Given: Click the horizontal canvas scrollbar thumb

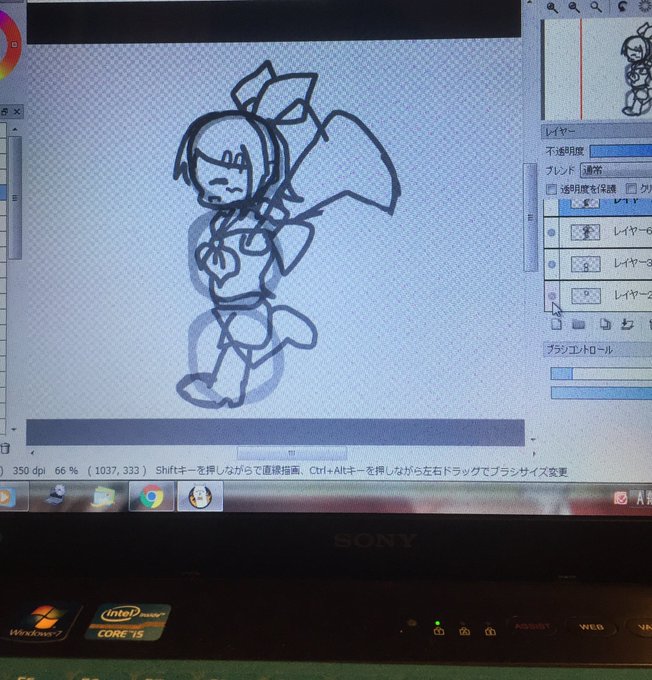Looking at the screenshot, I should 292,454.
